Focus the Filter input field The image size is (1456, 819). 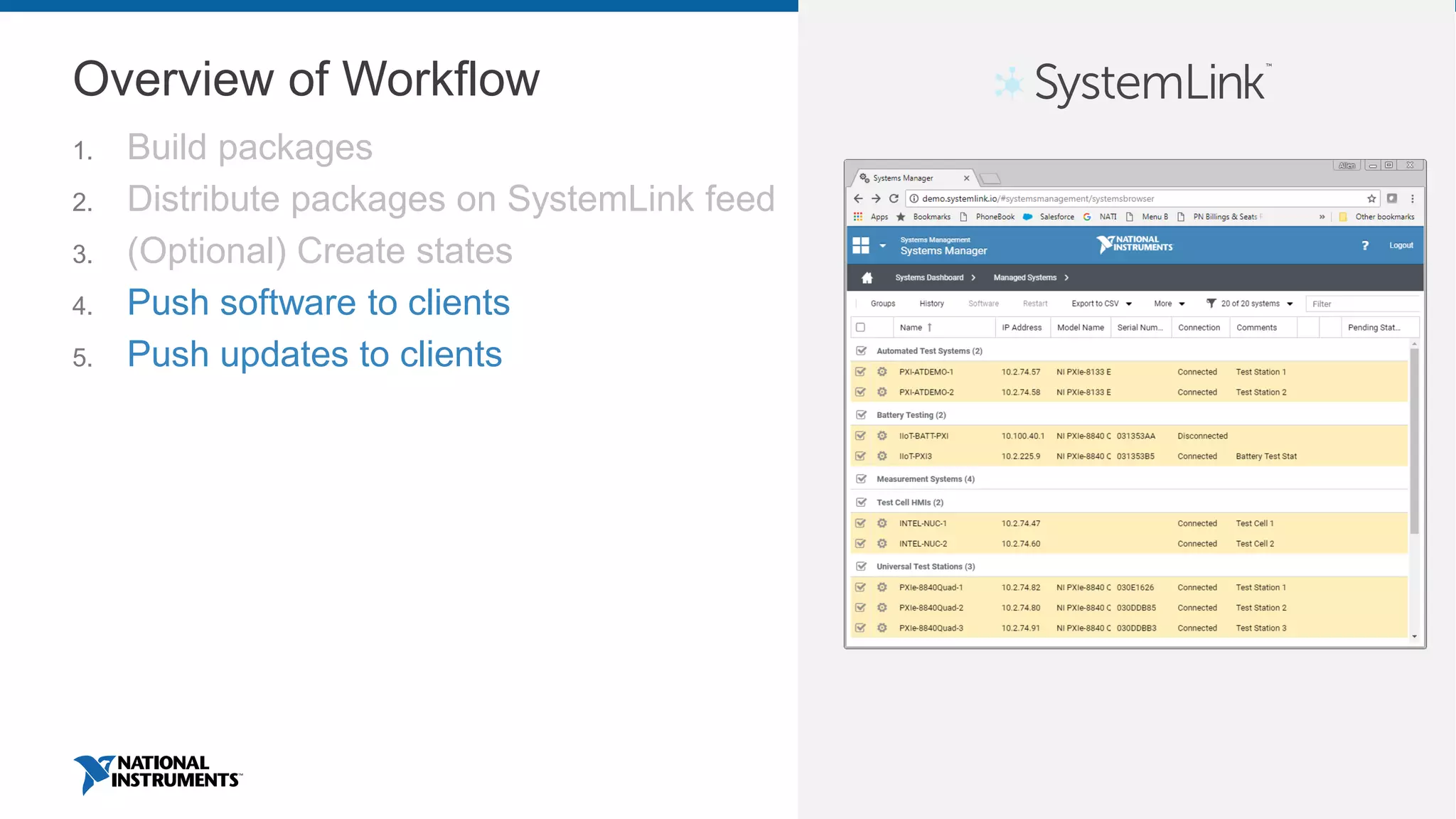pyautogui.click(x=1363, y=304)
